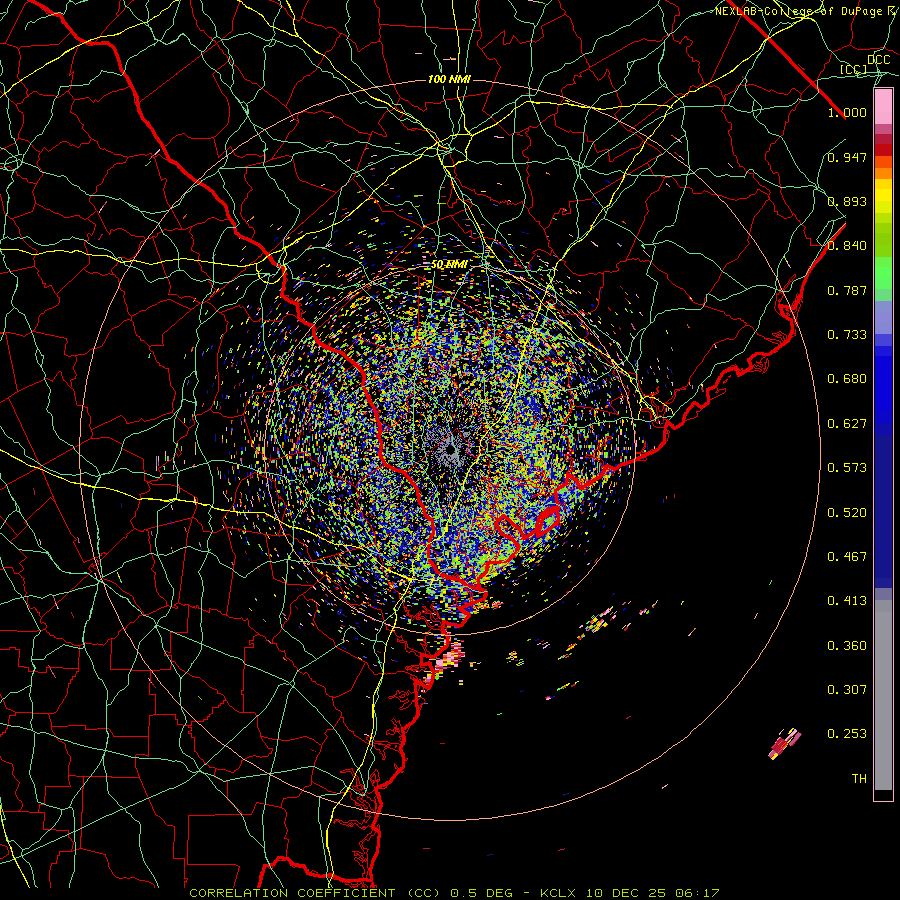
Task: Click the DCC label above the color scale
Action: tap(878, 60)
